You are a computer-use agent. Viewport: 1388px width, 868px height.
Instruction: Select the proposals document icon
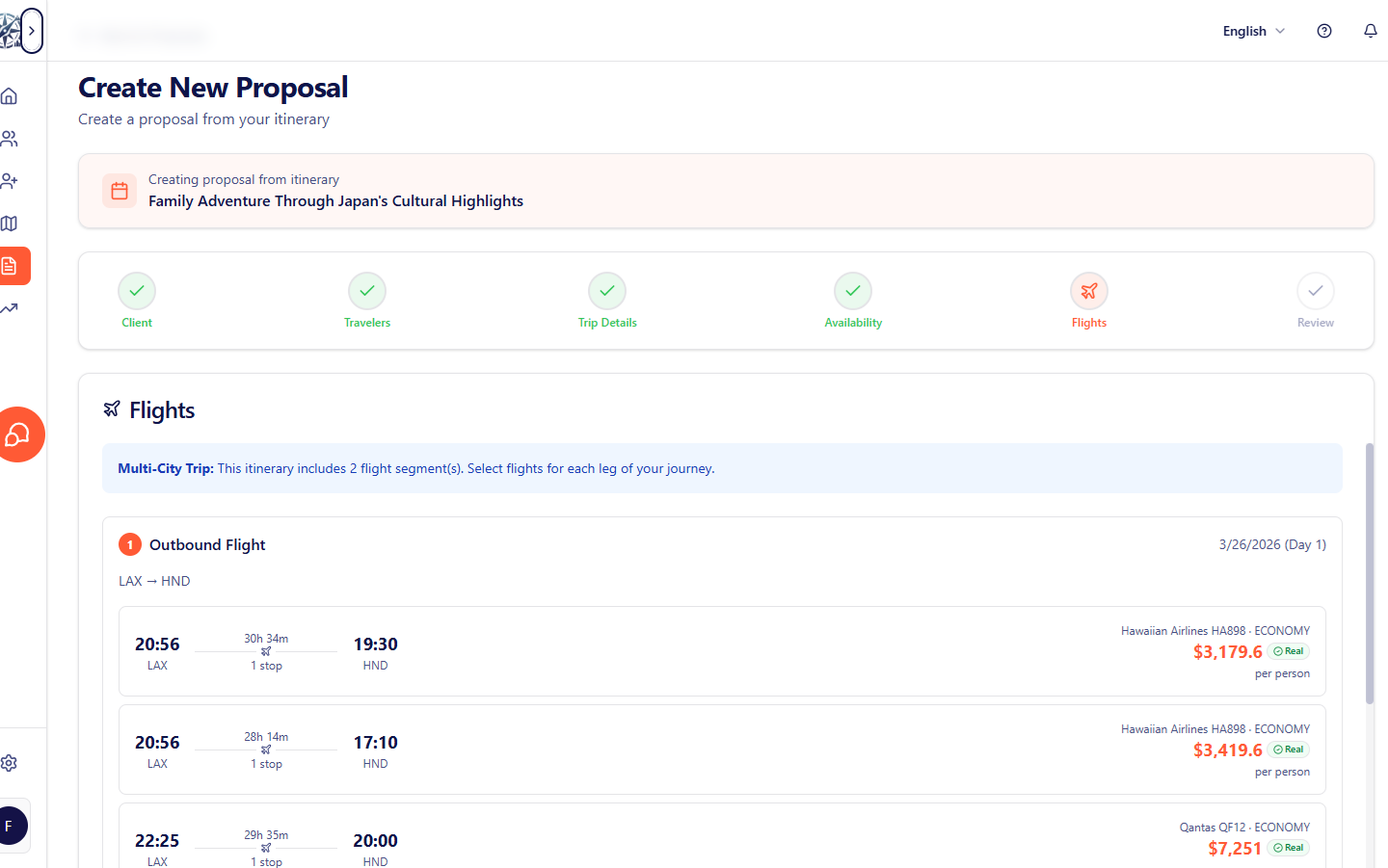10,265
